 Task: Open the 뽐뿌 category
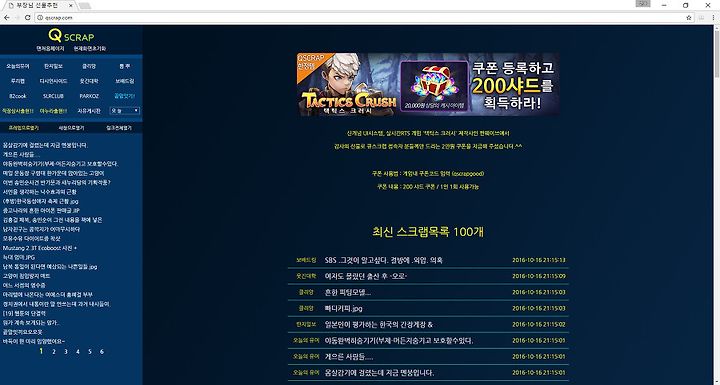pyautogui.click(x=124, y=66)
